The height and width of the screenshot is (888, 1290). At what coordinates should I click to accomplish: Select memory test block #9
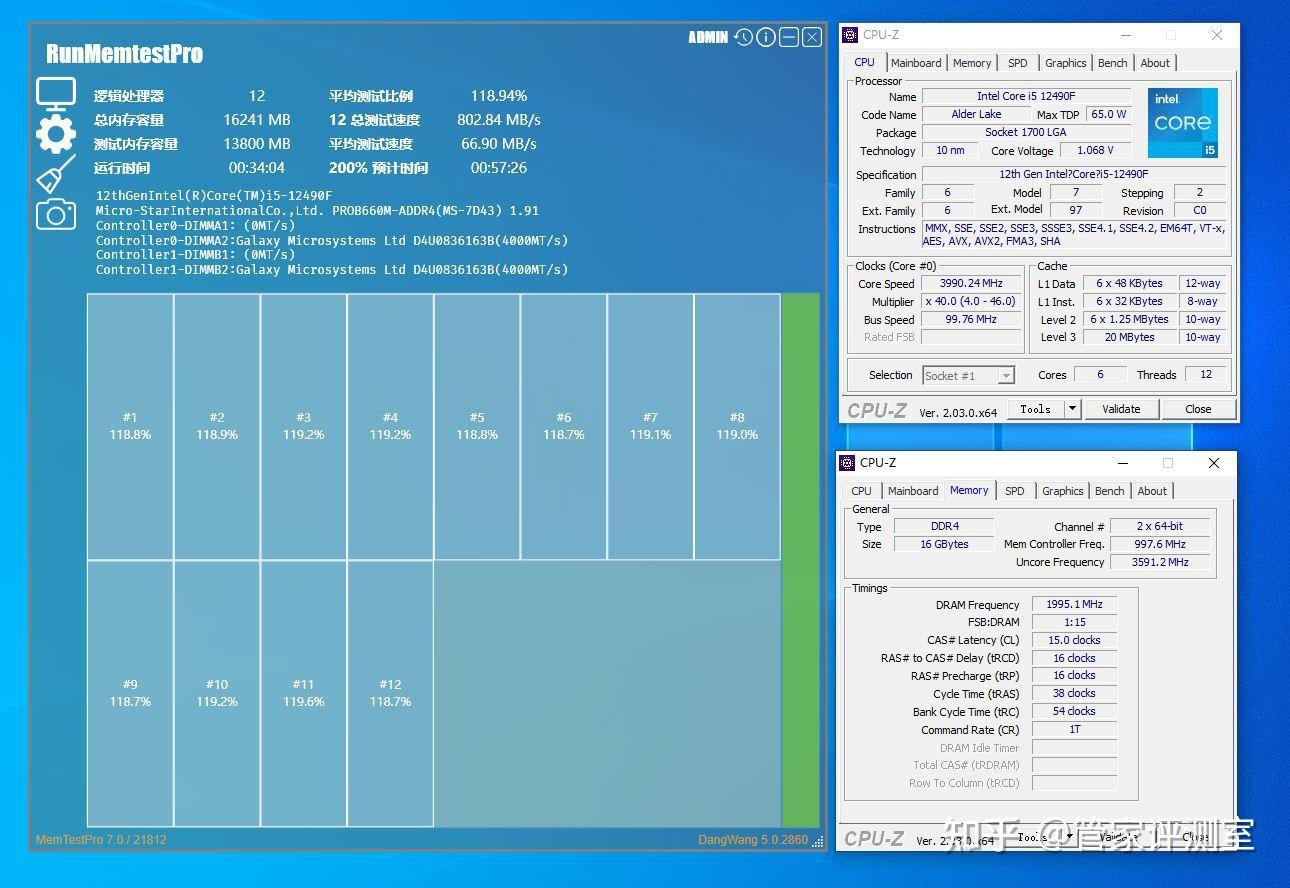(130, 693)
